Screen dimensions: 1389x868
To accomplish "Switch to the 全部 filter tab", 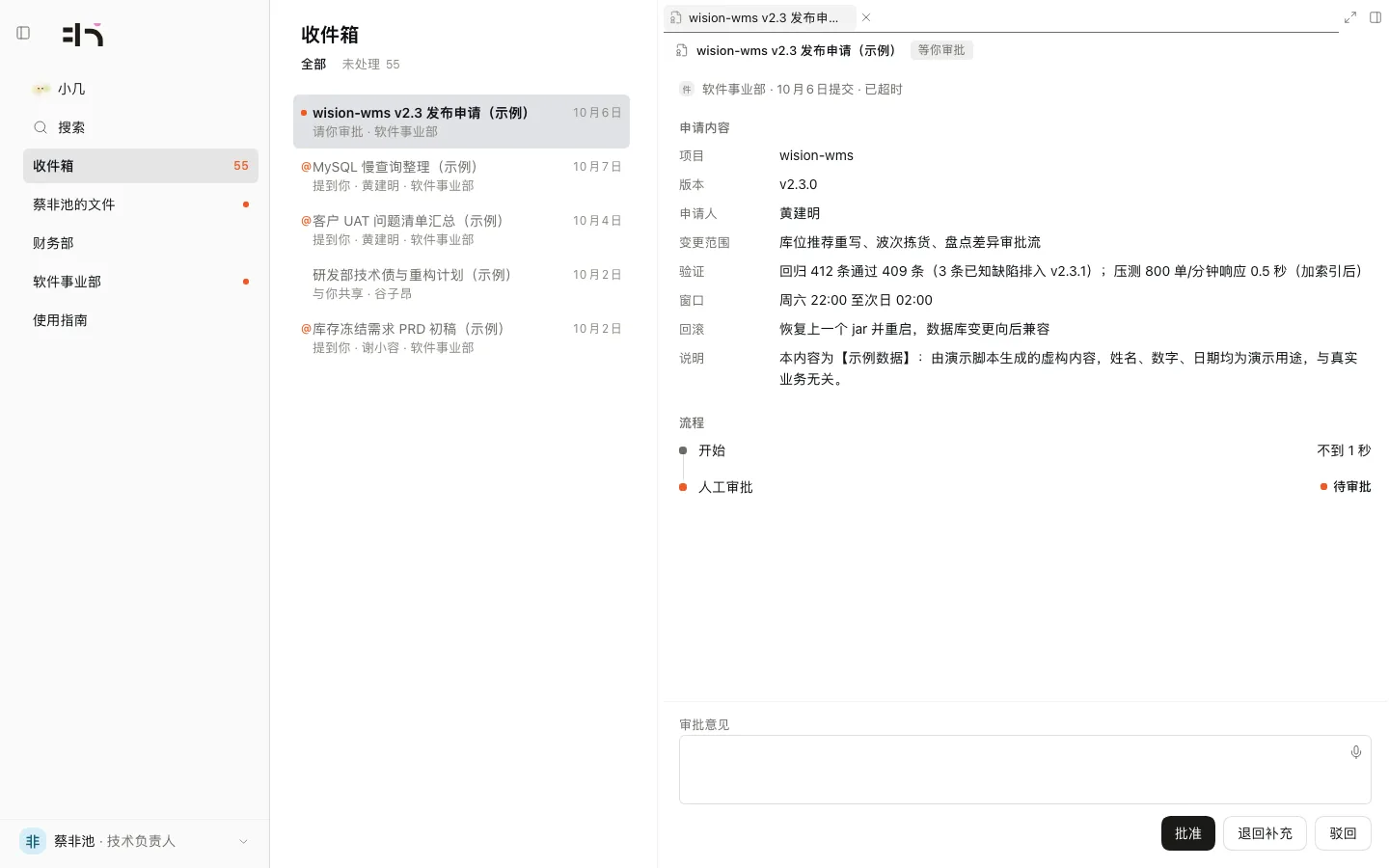I will coord(313,65).
